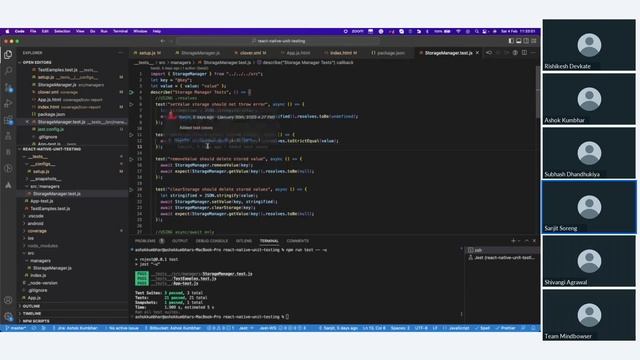Switch to the DEBUG CONSOLE panel tab
640x360 pixels.
[x=211, y=241]
